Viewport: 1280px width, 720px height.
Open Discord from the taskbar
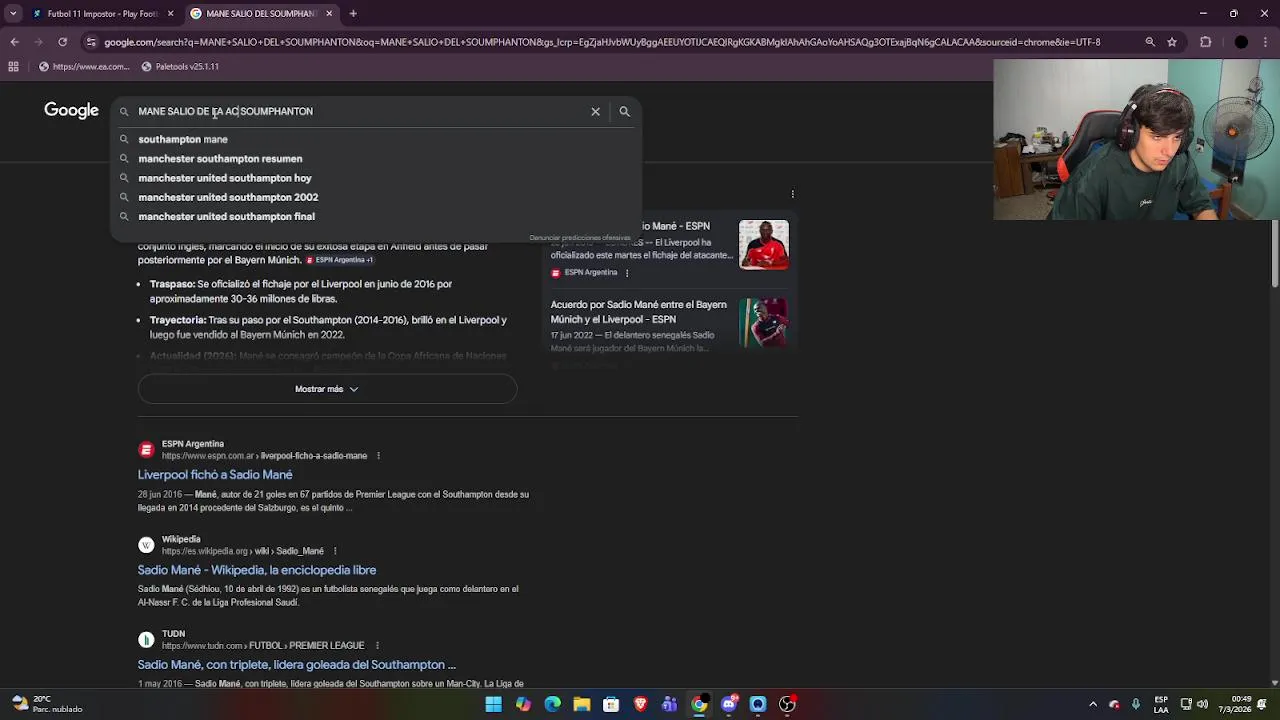click(729, 704)
